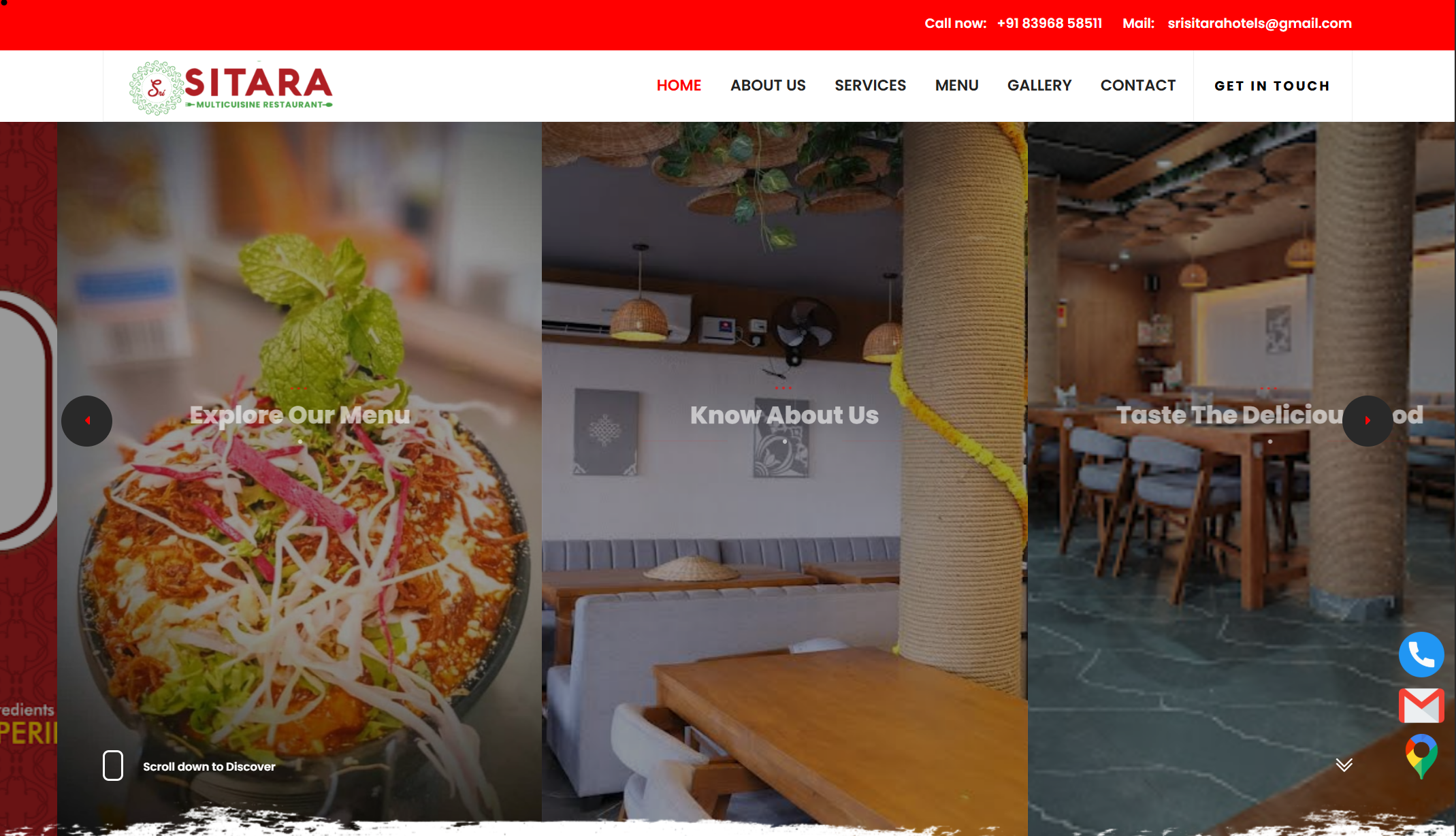Select the Know About Us slide
1456x836 pixels.
[784, 415]
